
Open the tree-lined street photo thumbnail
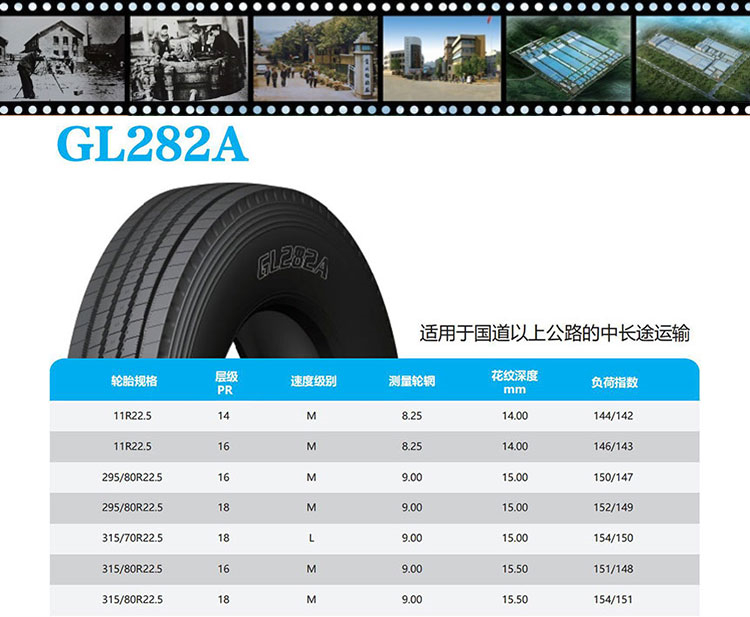pos(312,58)
